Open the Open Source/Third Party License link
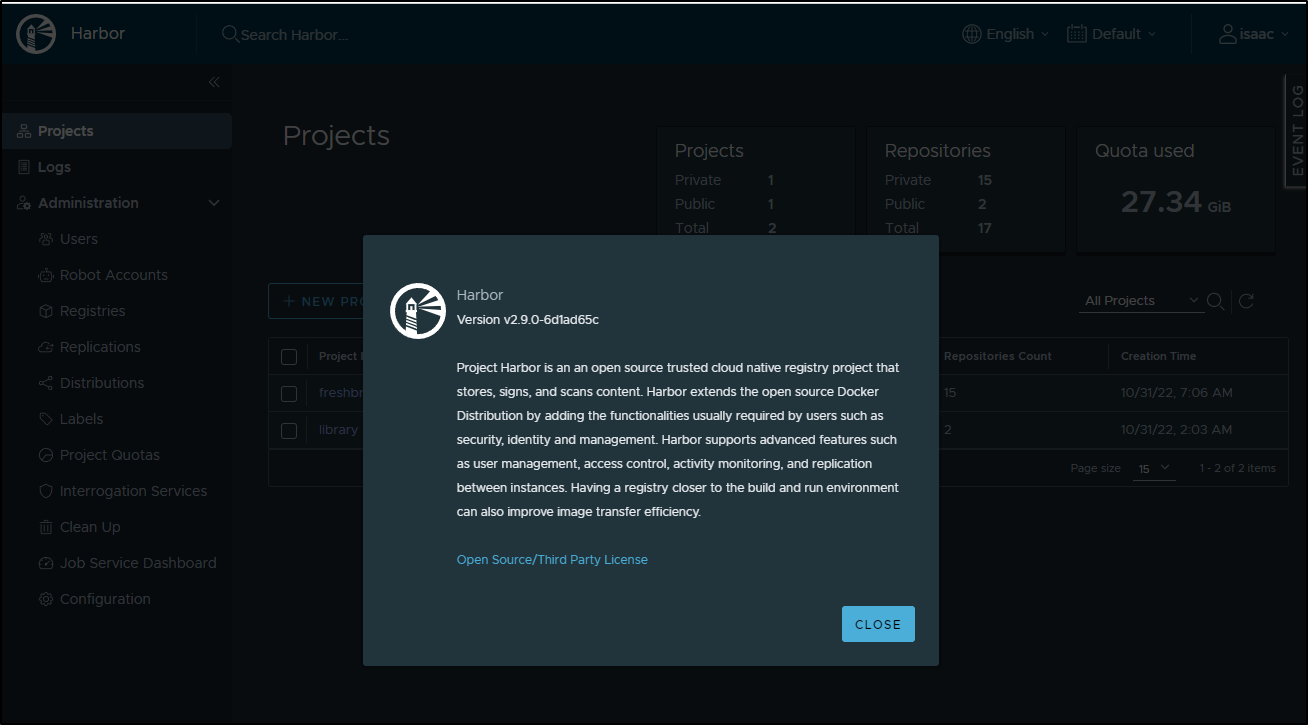The width and height of the screenshot is (1308, 725). click(x=552, y=560)
